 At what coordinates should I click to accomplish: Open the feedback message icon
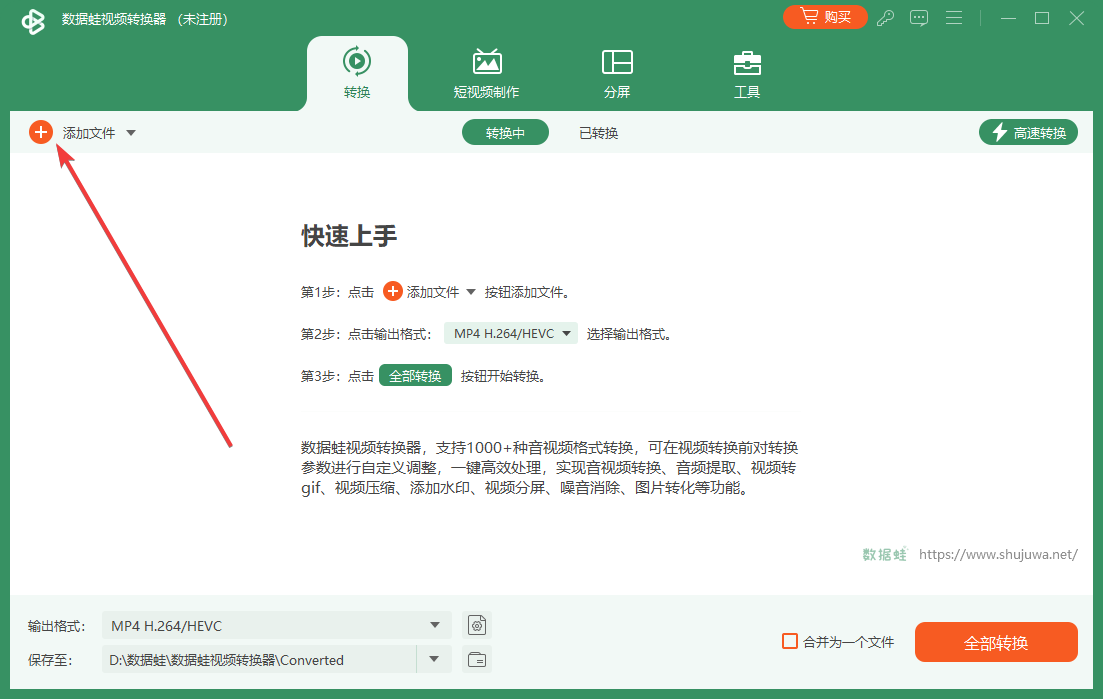pyautogui.click(x=919, y=18)
